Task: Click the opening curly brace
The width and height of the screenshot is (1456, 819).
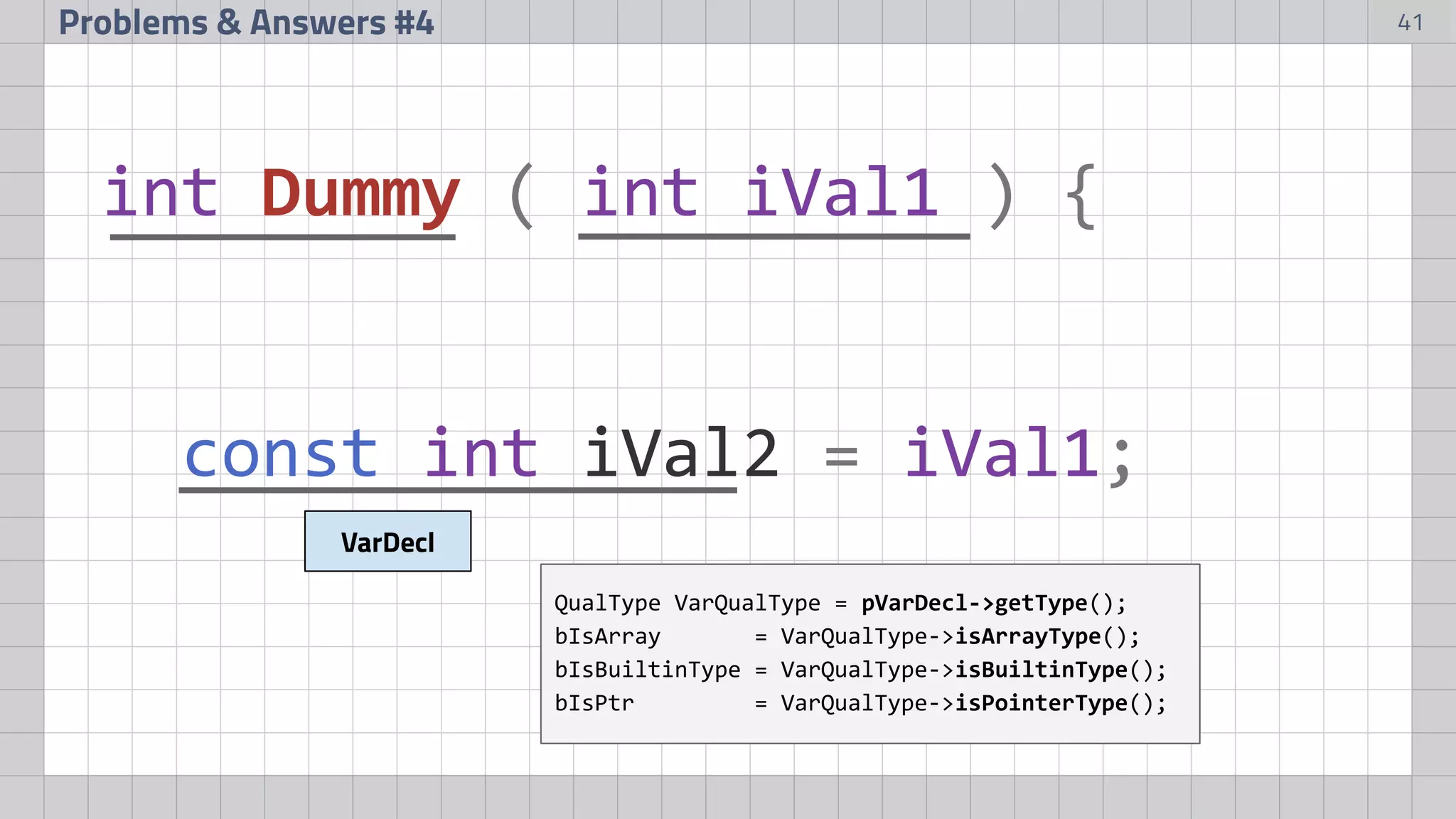Action: click(1081, 196)
